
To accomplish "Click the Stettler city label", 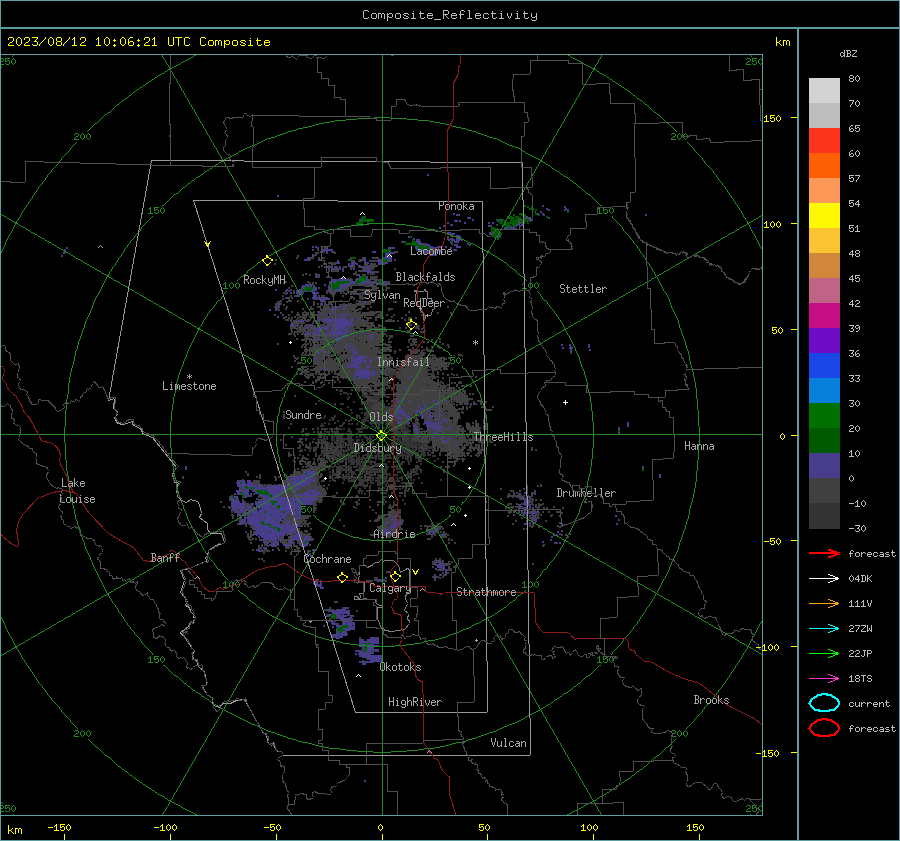I will (x=583, y=289).
